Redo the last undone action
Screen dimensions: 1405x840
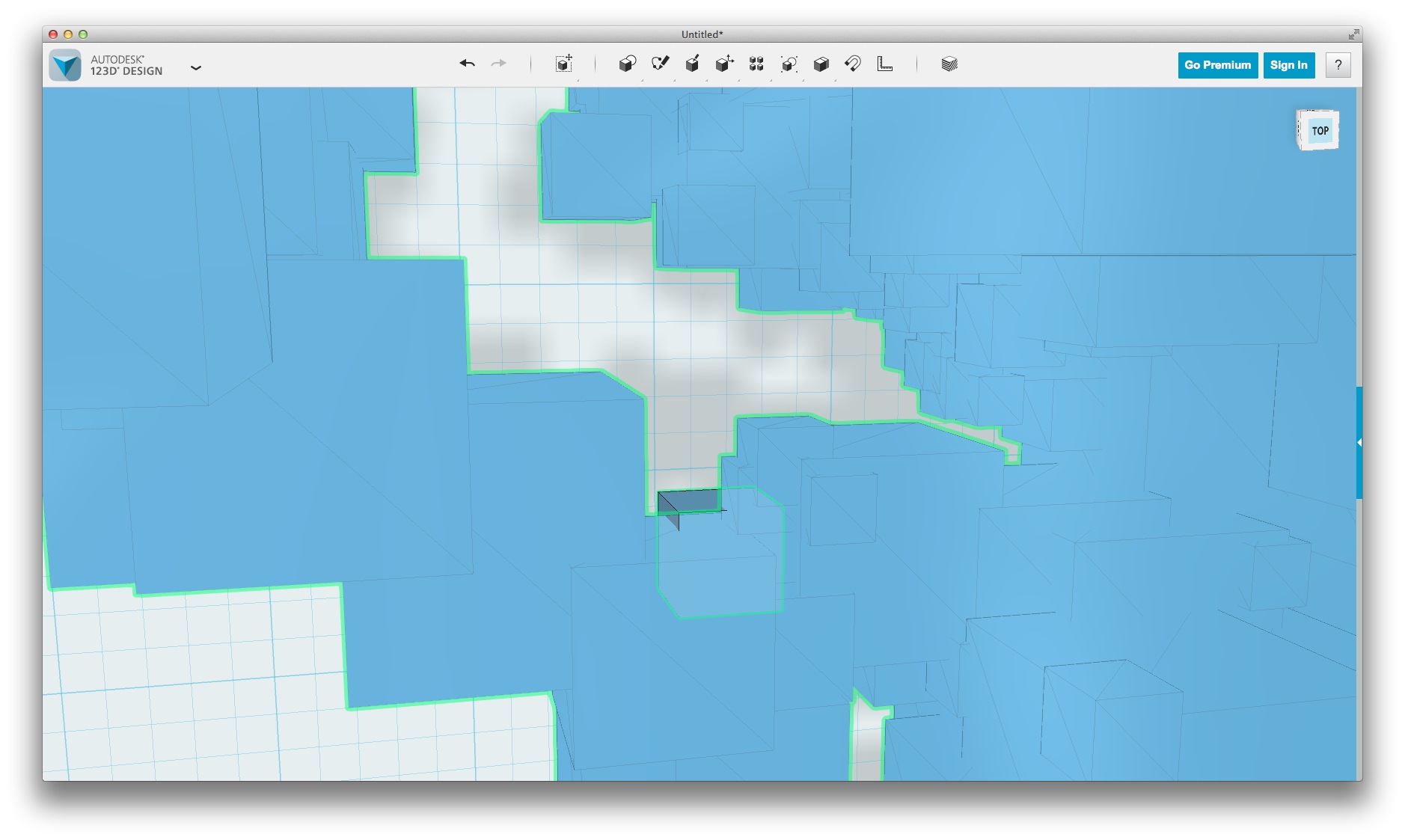click(498, 64)
